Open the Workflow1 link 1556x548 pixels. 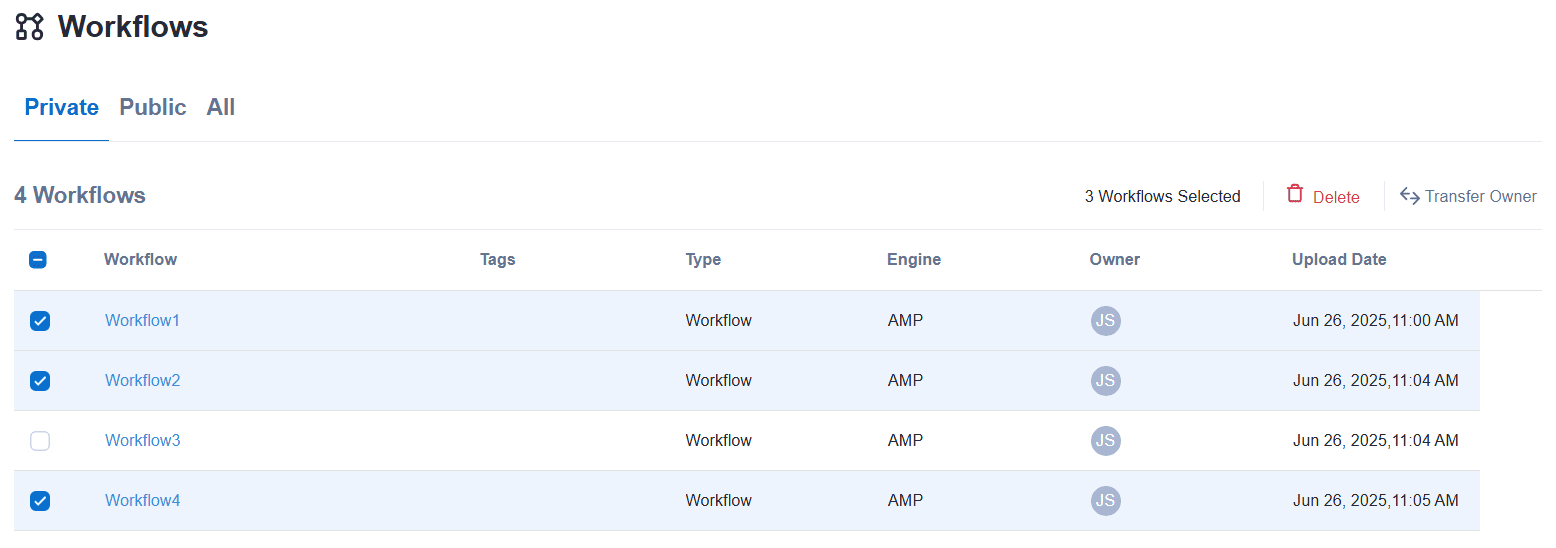(142, 321)
